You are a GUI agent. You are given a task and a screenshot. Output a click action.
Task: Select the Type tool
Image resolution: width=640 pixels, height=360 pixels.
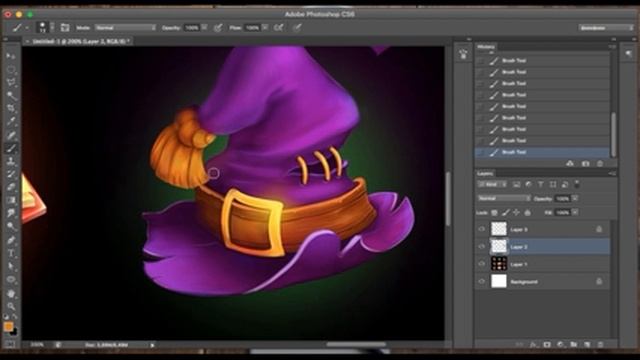point(11,253)
